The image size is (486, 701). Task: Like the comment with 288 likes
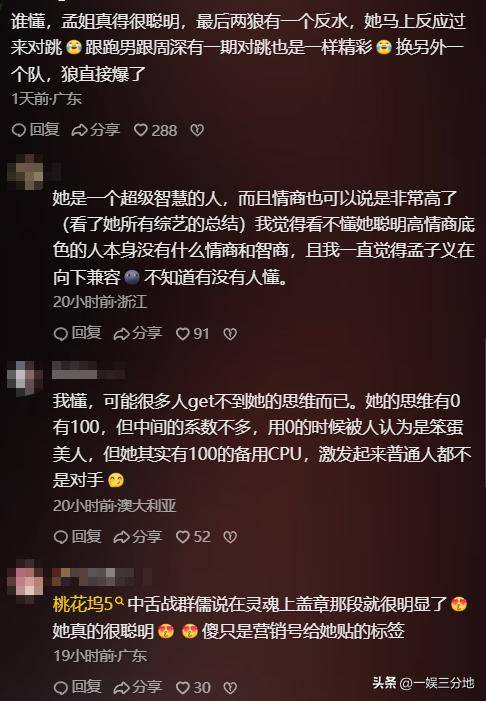click(x=155, y=130)
